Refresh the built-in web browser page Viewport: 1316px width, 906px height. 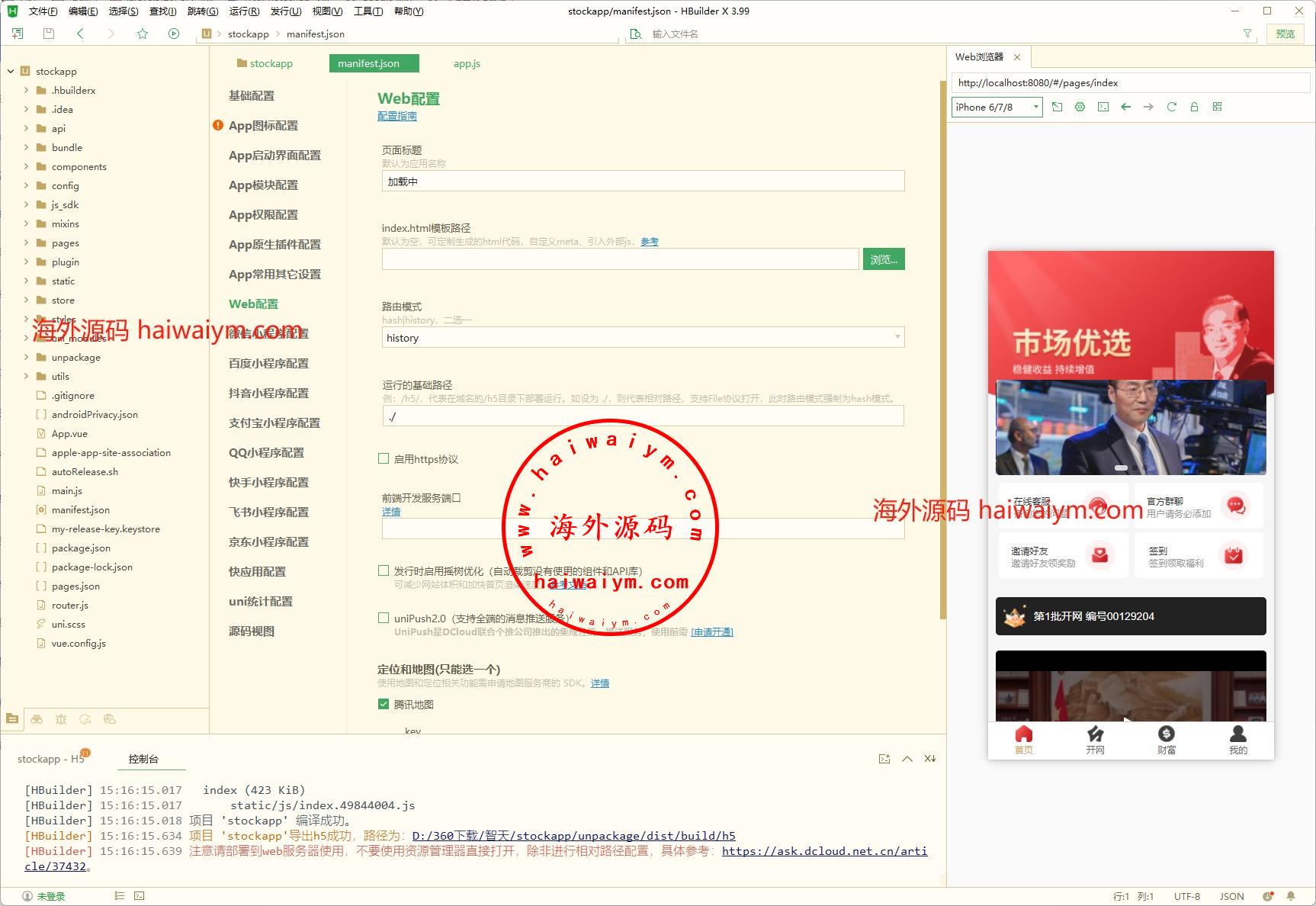pos(1171,108)
